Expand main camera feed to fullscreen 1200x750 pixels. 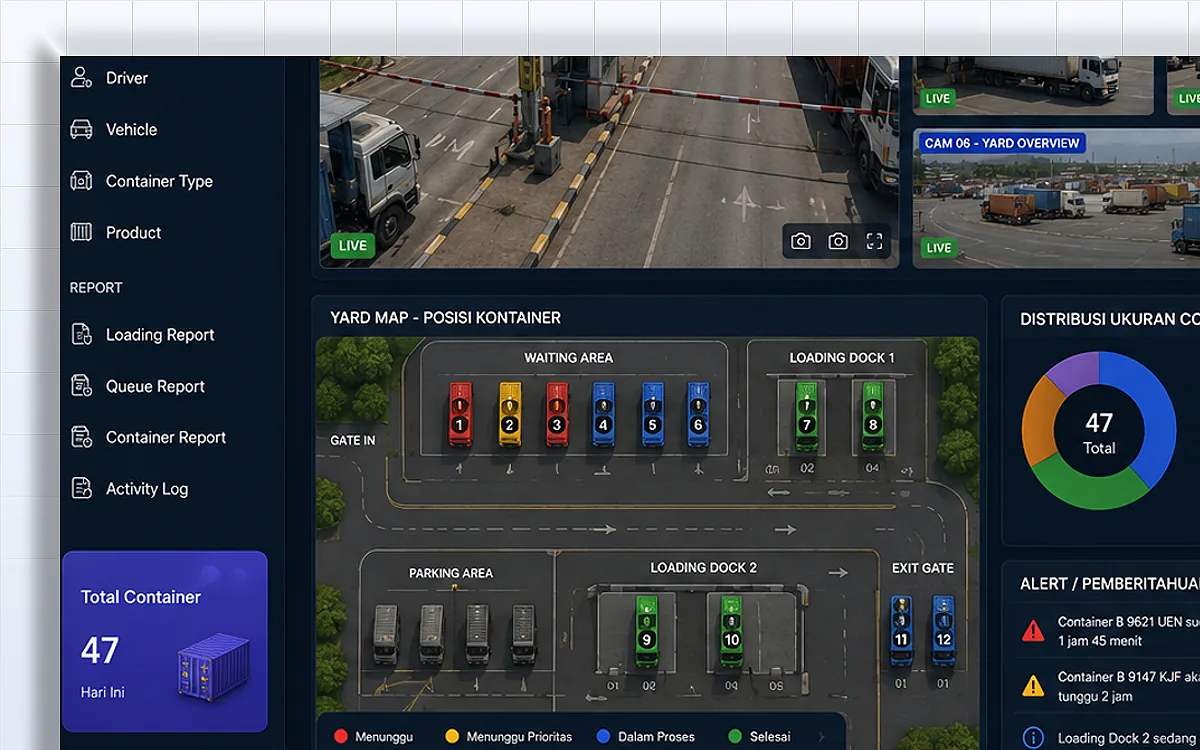pyautogui.click(x=875, y=241)
